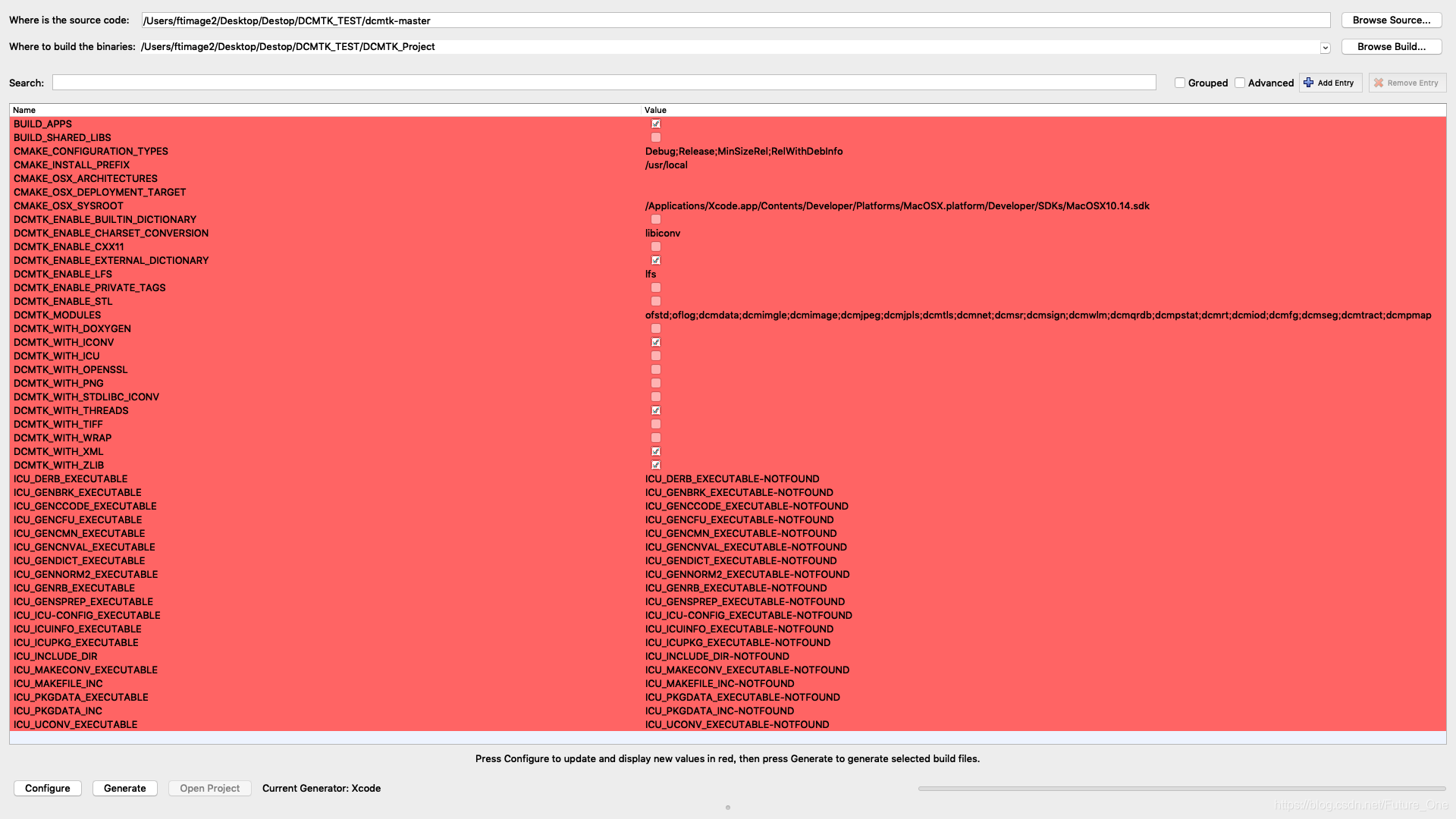Select the ICU_PKGDATA_INC name cell
The image size is (1456, 819).
tap(58, 711)
